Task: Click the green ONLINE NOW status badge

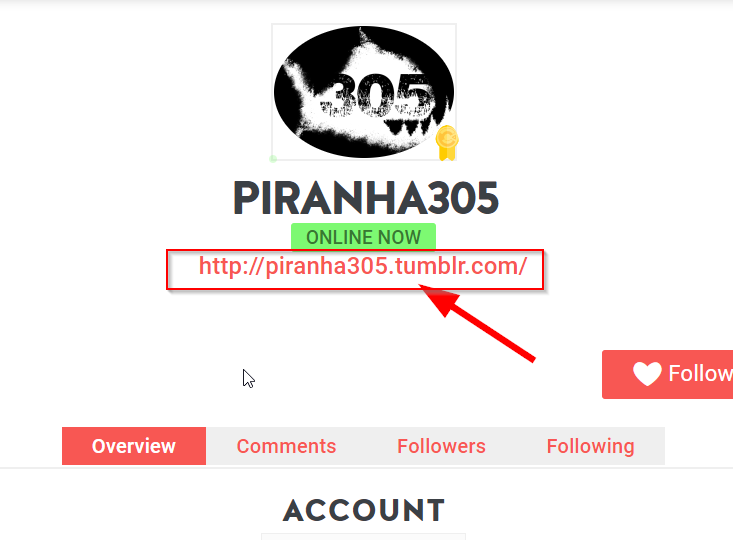Action: 363,237
